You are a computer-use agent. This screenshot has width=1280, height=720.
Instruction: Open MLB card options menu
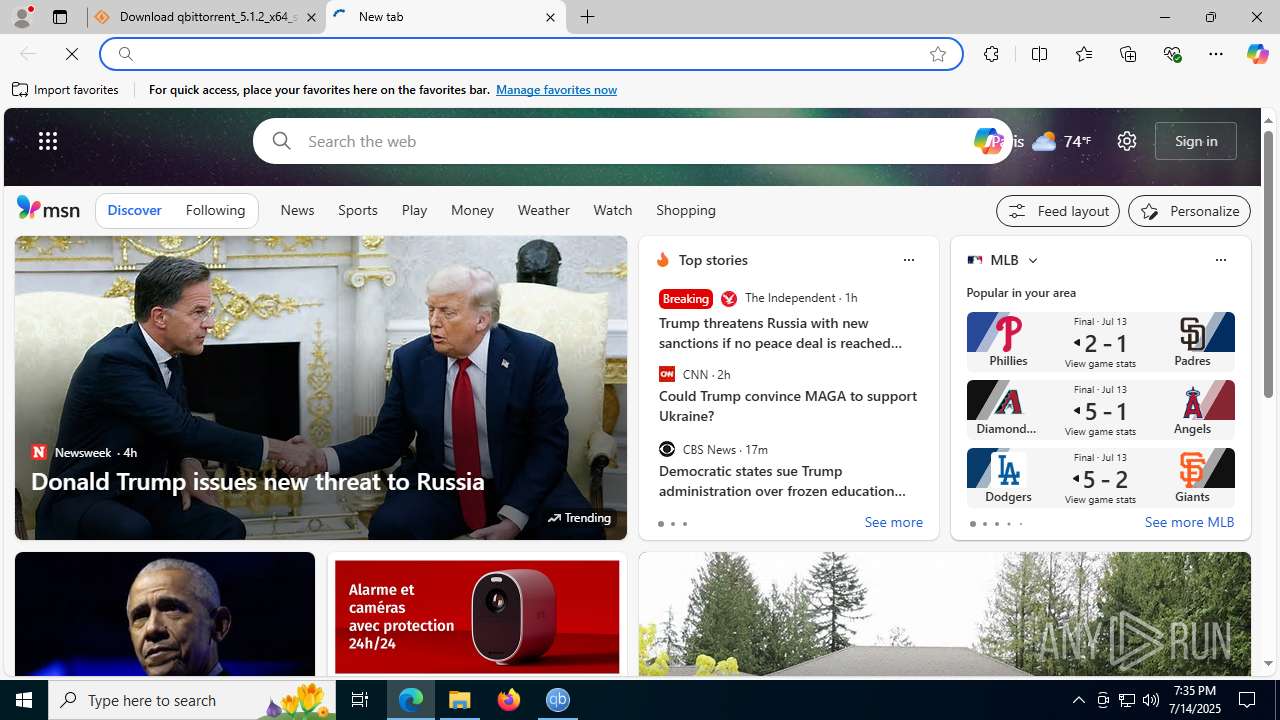(x=1220, y=260)
